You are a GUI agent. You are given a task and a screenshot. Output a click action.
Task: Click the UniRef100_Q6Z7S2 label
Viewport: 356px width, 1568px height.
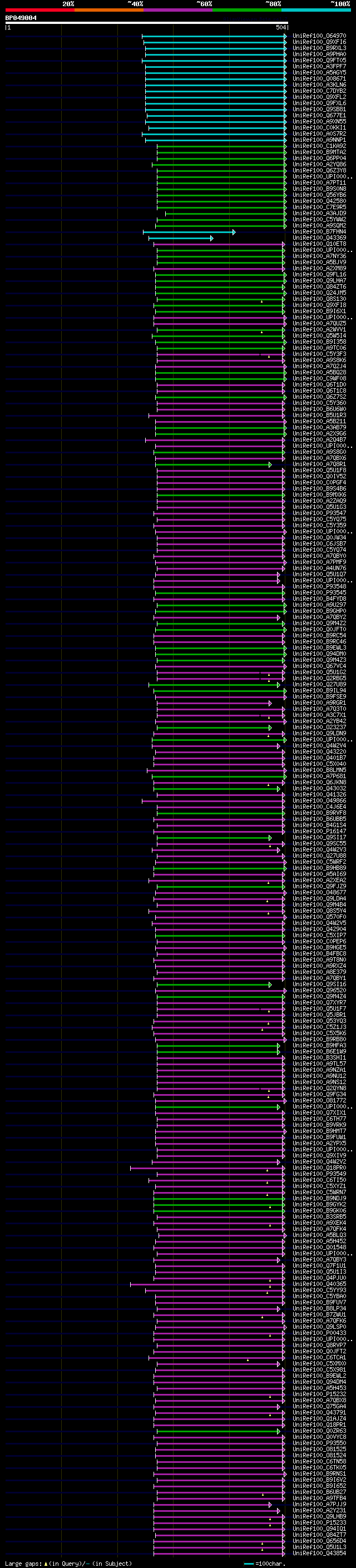tap(319, 397)
